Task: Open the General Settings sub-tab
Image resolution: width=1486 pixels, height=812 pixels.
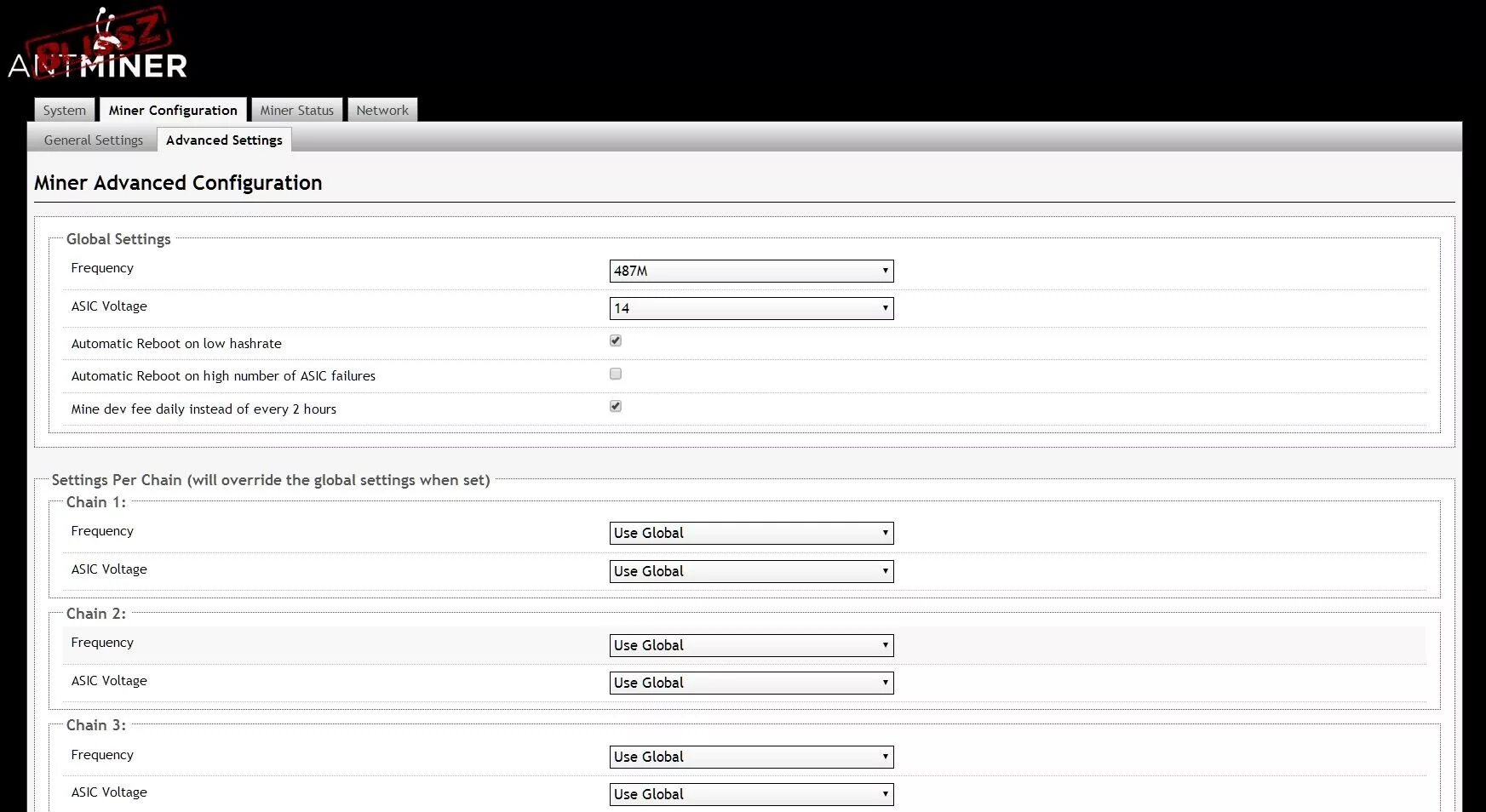Action: 94,140
